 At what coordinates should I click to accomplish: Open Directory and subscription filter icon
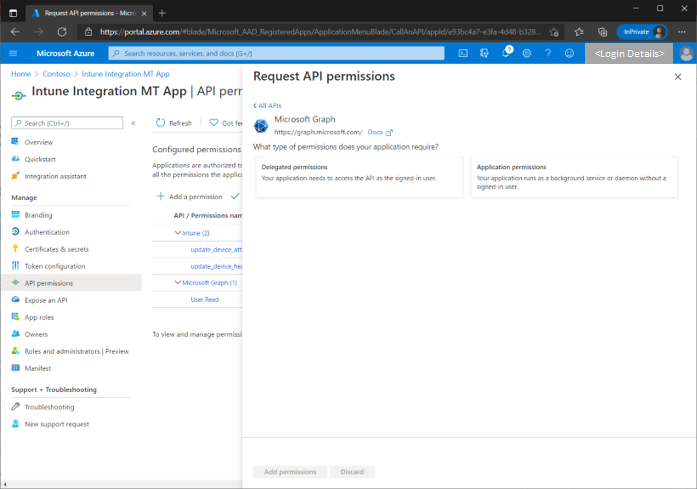(x=484, y=53)
